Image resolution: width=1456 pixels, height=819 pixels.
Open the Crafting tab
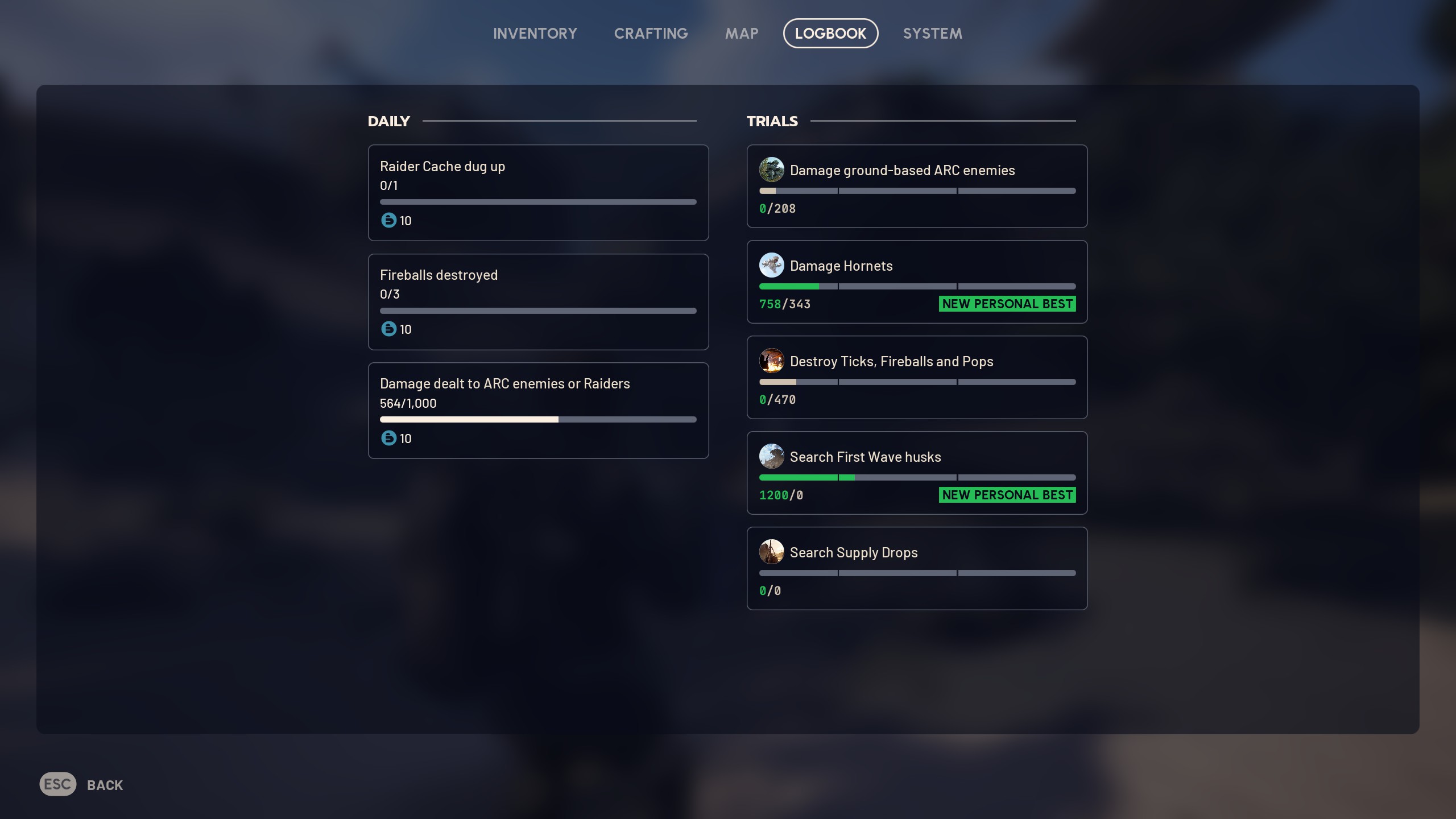tap(651, 34)
